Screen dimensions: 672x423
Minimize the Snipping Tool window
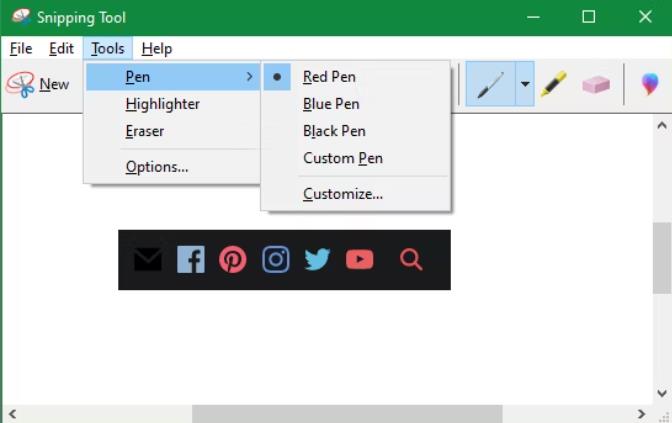pyautogui.click(x=533, y=17)
